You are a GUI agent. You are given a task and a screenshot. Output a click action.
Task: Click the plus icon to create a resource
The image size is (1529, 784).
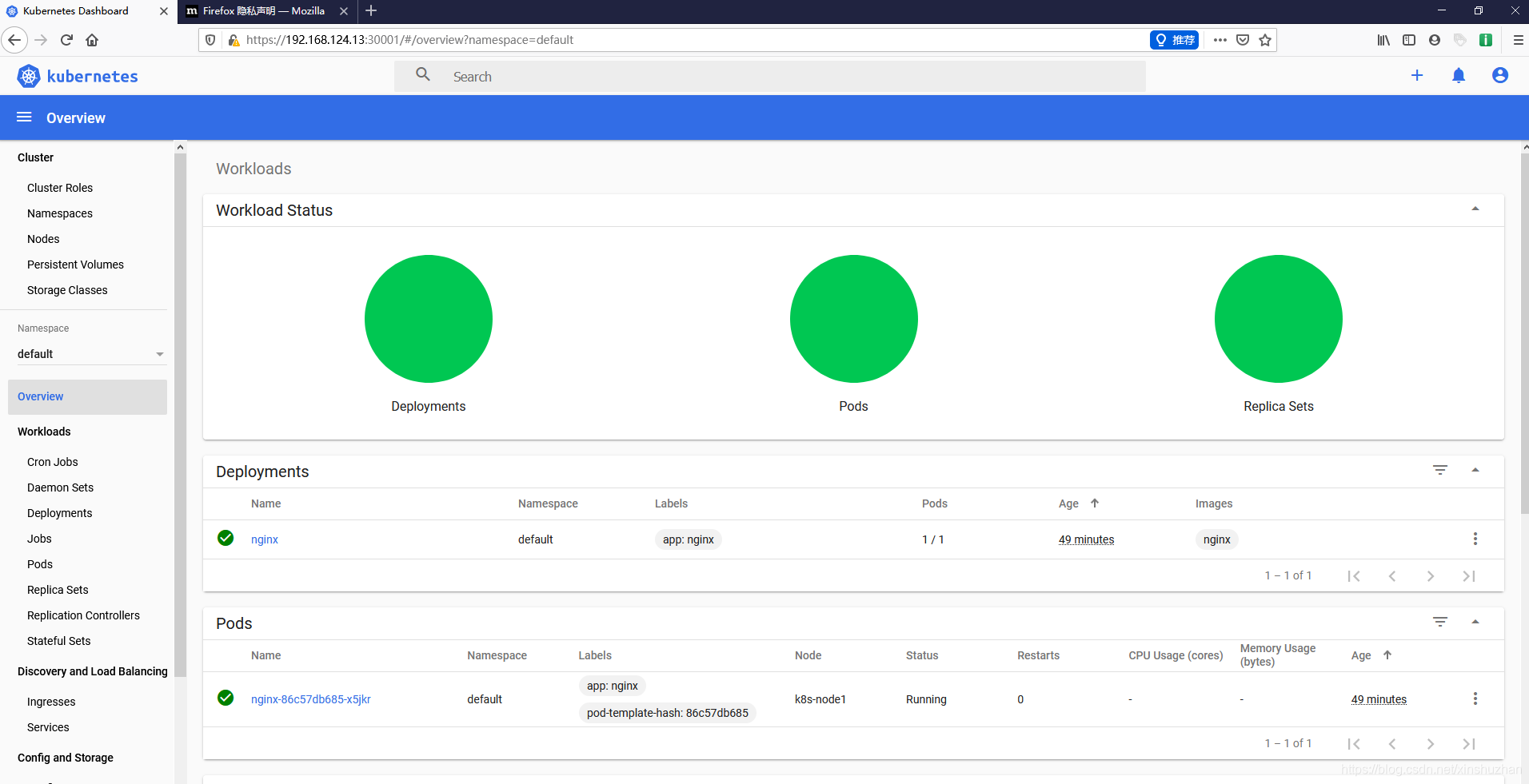click(x=1417, y=75)
